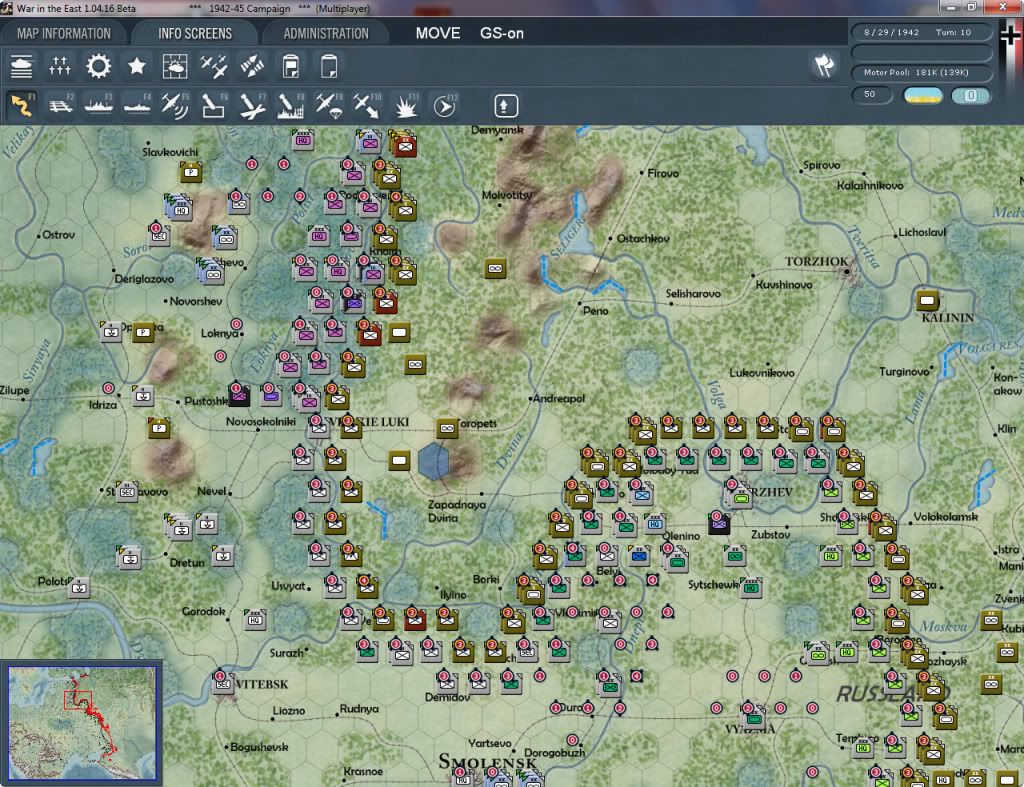Open the logistics report clipboard with flag
1024x787 pixels.
(x=291, y=66)
